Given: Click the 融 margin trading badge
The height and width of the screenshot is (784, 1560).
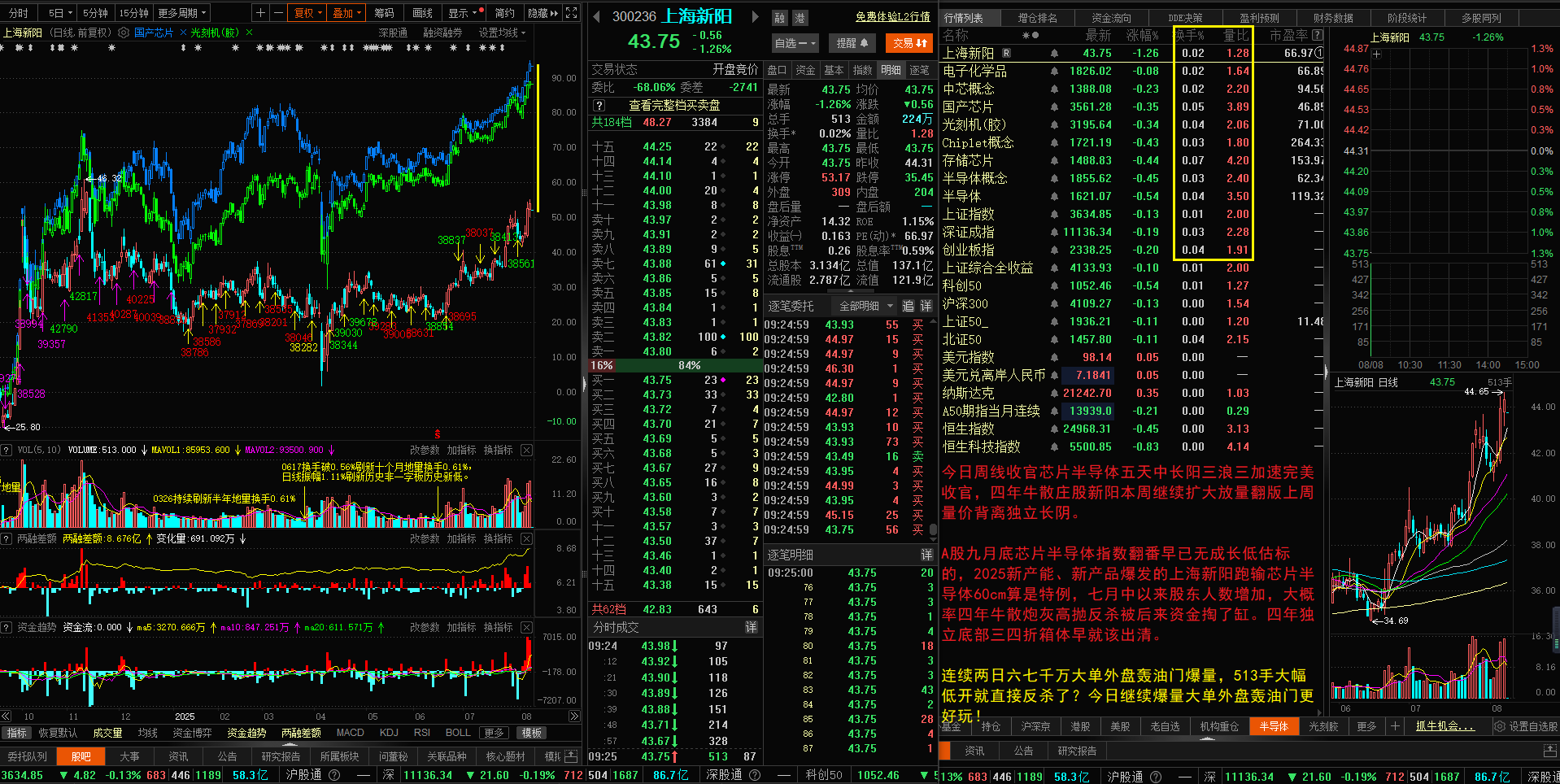Looking at the screenshot, I should click(780, 18).
